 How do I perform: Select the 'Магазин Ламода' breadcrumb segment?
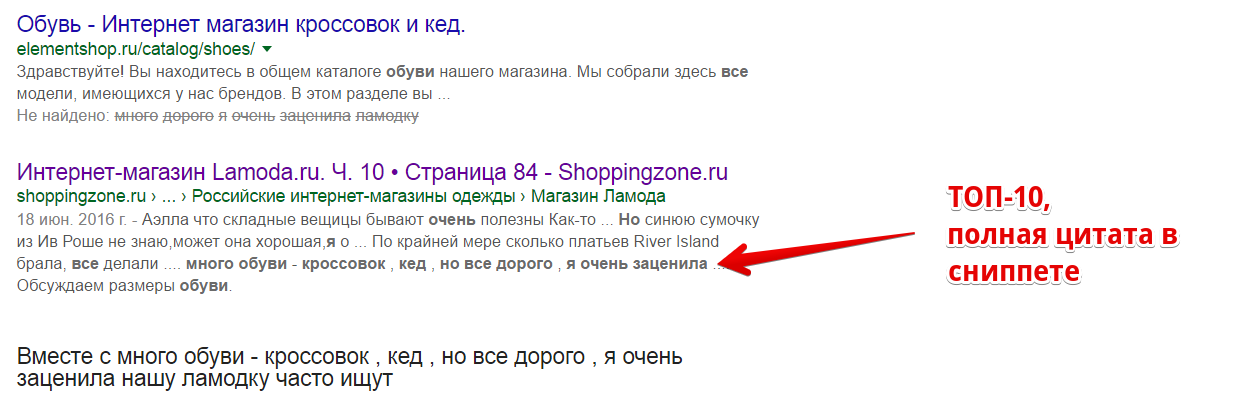point(598,196)
